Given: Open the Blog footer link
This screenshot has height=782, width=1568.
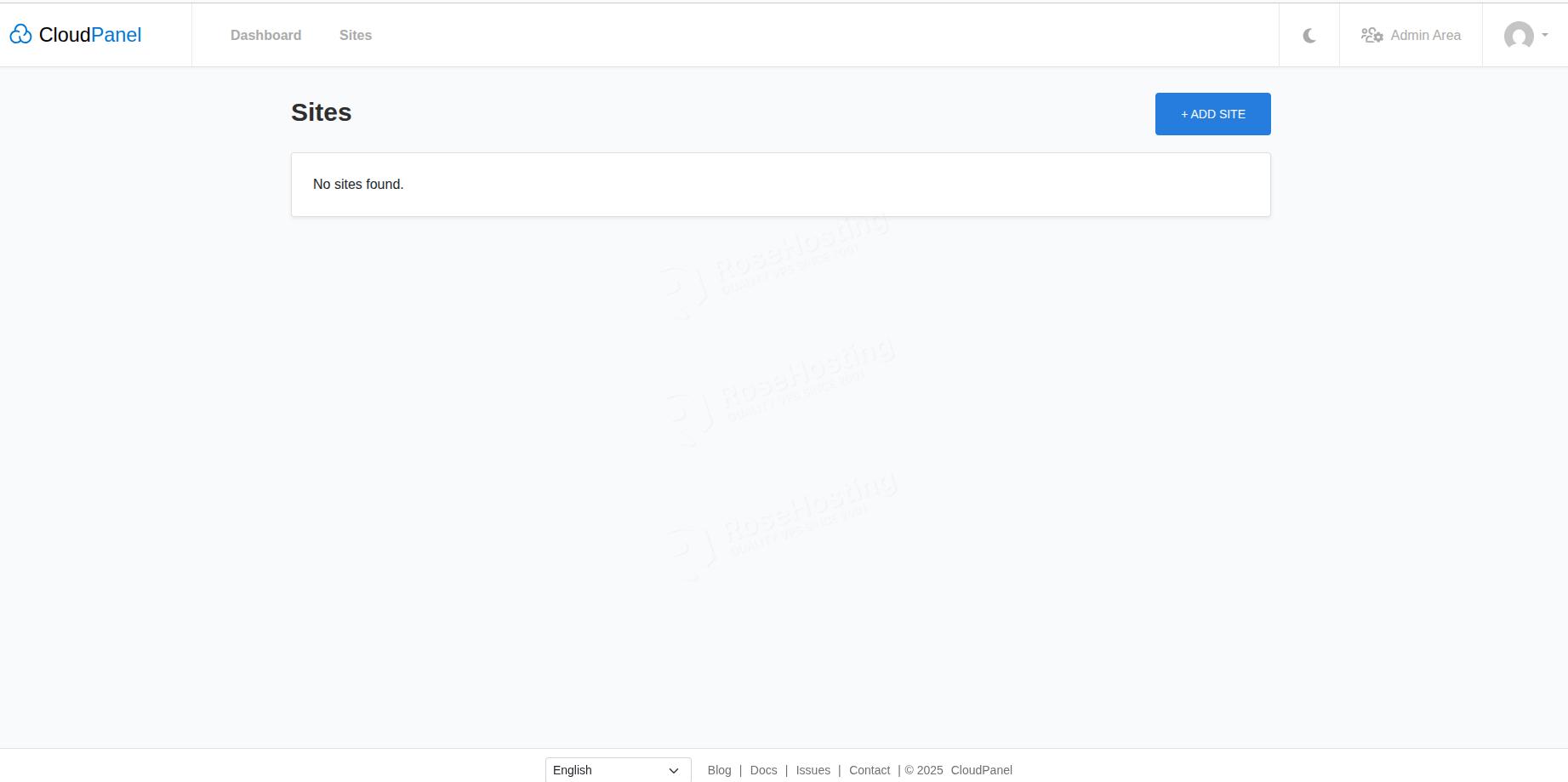Looking at the screenshot, I should click(719, 770).
